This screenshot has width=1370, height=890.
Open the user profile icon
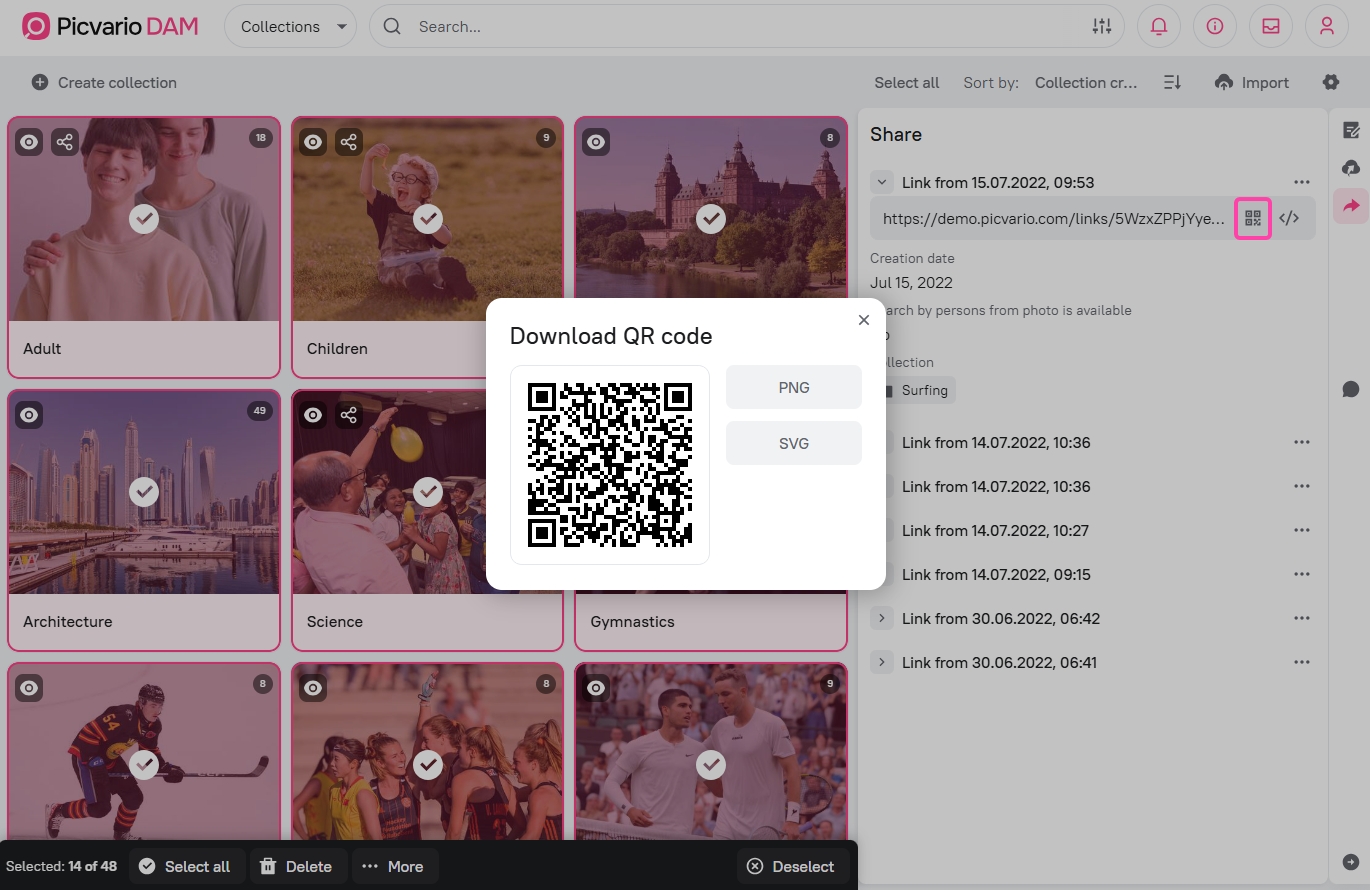(1327, 27)
